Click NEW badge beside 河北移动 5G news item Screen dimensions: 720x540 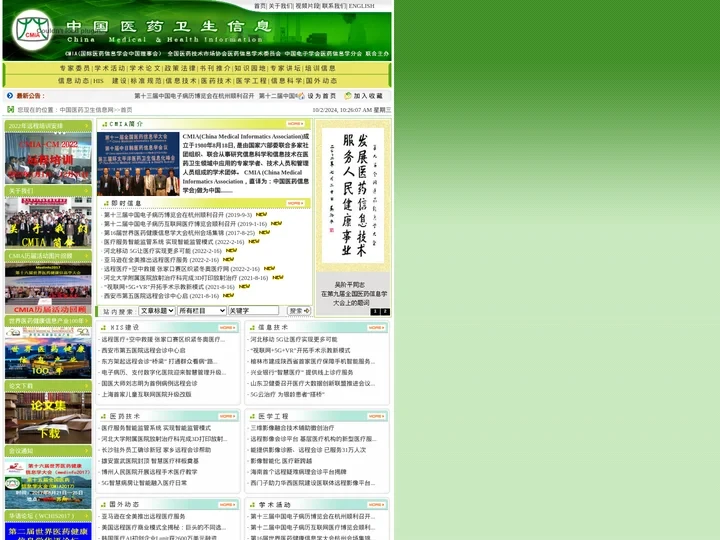231,250
